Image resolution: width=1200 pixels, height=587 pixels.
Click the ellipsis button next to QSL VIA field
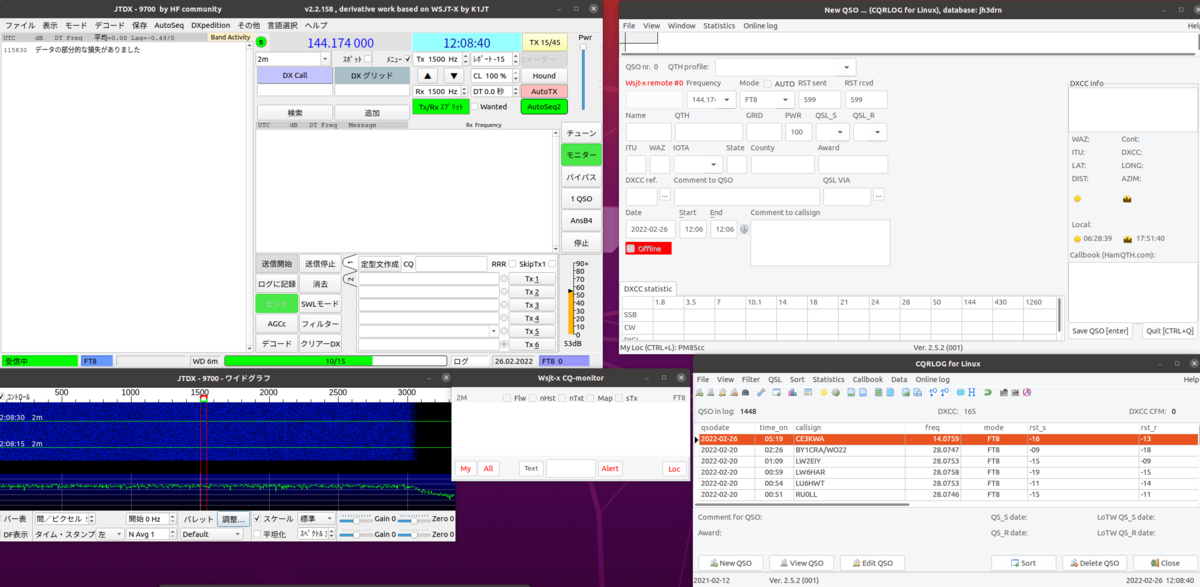(x=878, y=195)
